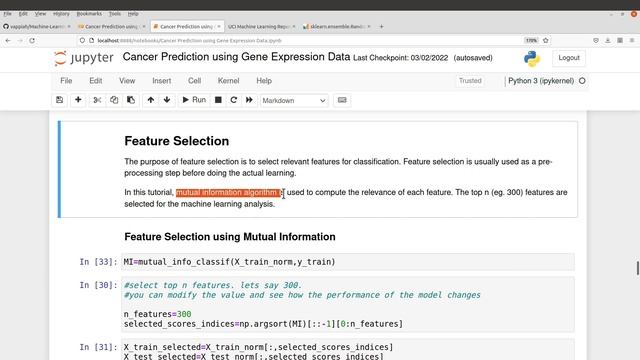Viewport: 640px width, 360px height.
Task: Click highlighted 'mutual information algorithm' text
Action: (x=228, y=192)
